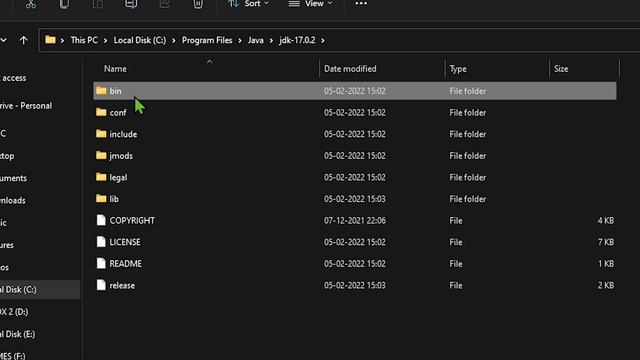Viewport: 640px width, 360px height.
Task: Click the bin folder icon
Action: pyautogui.click(x=101, y=90)
